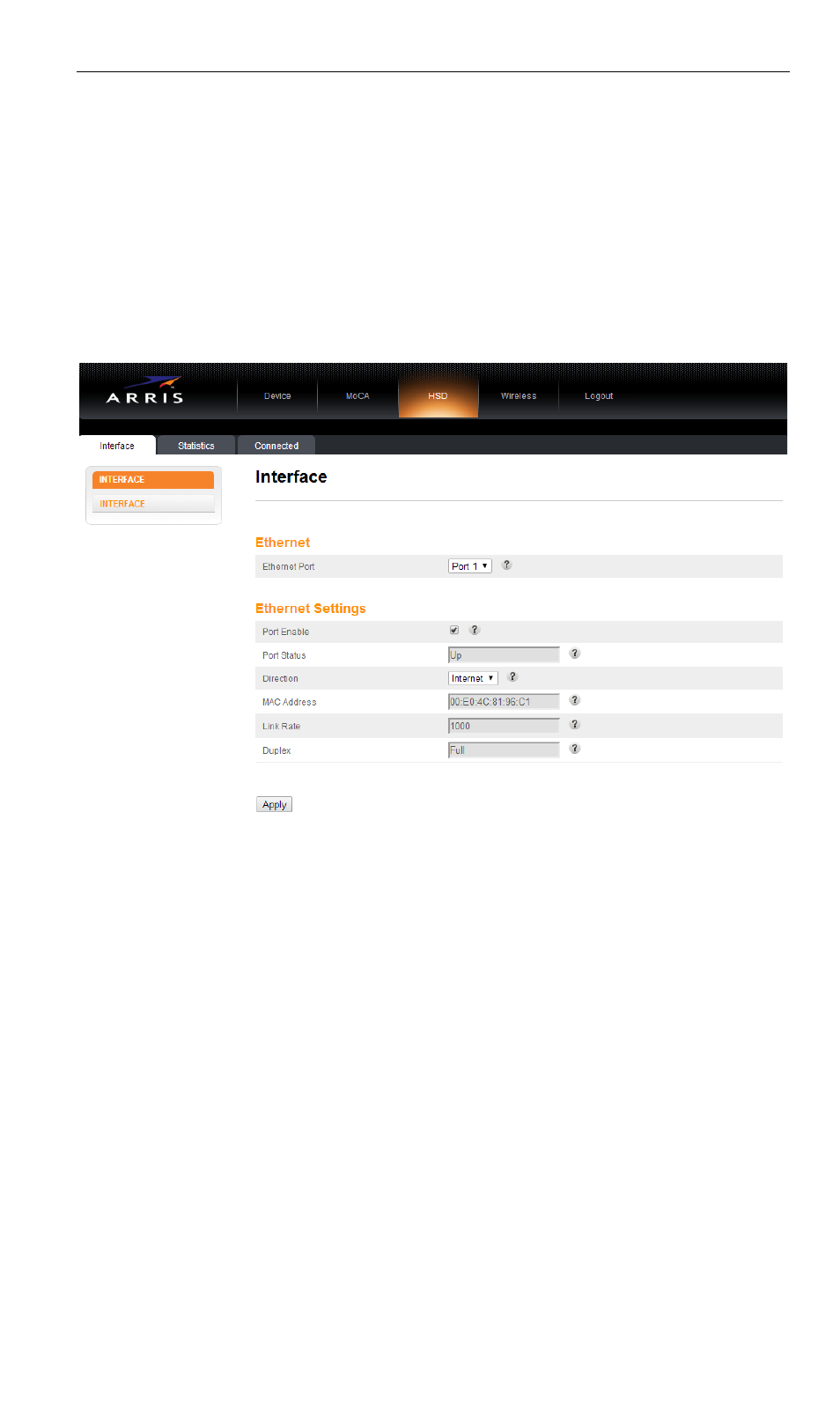The height and width of the screenshot is (1418, 840).
Task: Click the Duplex field
Action: (504, 750)
